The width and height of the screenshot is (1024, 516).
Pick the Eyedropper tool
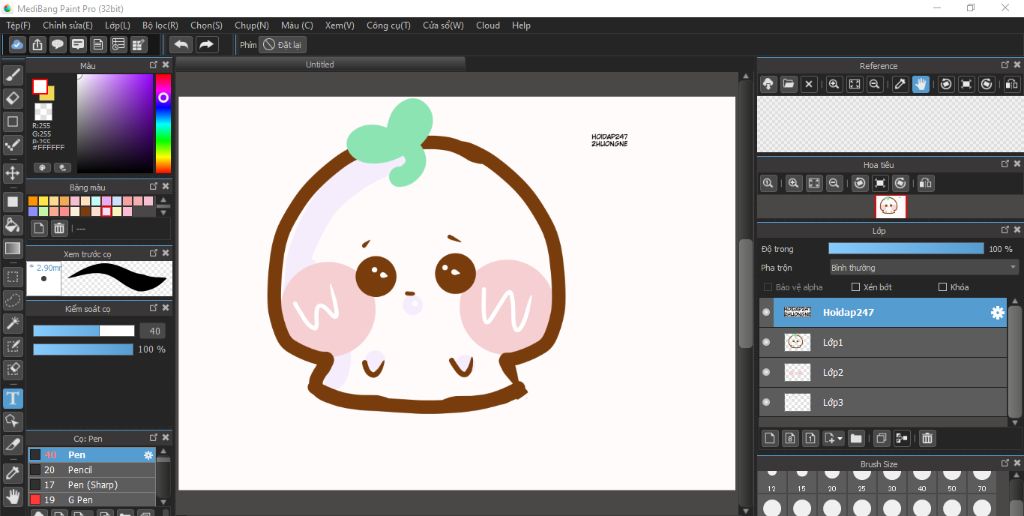tap(13, 472)
